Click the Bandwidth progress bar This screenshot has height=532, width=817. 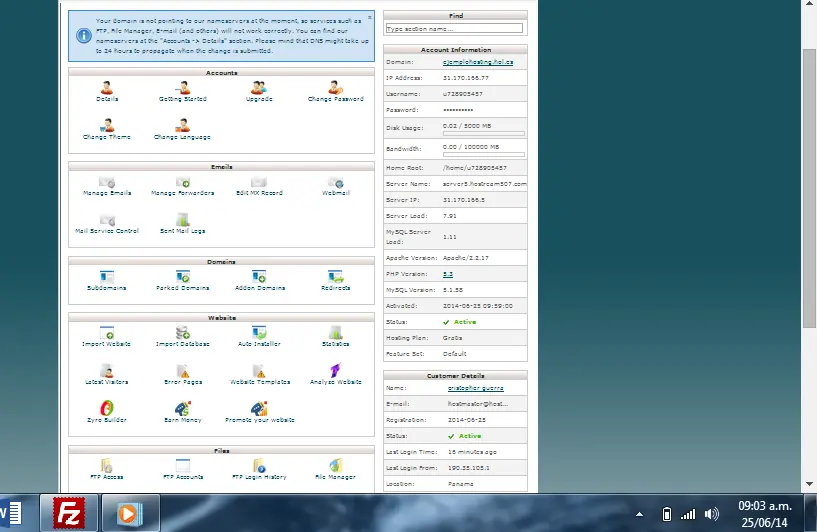click(x=484, y=155)
